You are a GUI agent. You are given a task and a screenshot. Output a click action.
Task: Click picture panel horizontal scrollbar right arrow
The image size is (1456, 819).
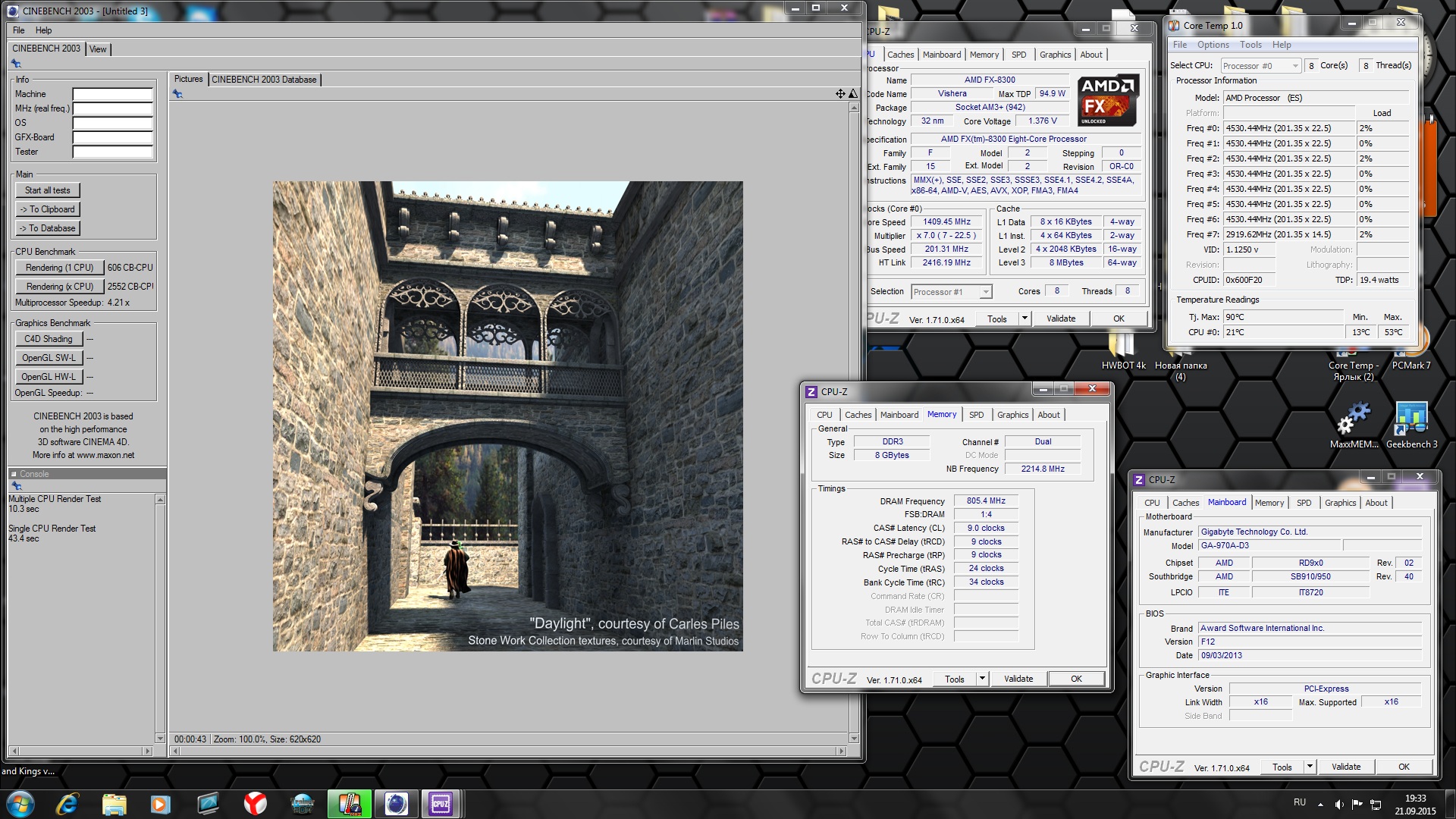click(841, 751)
